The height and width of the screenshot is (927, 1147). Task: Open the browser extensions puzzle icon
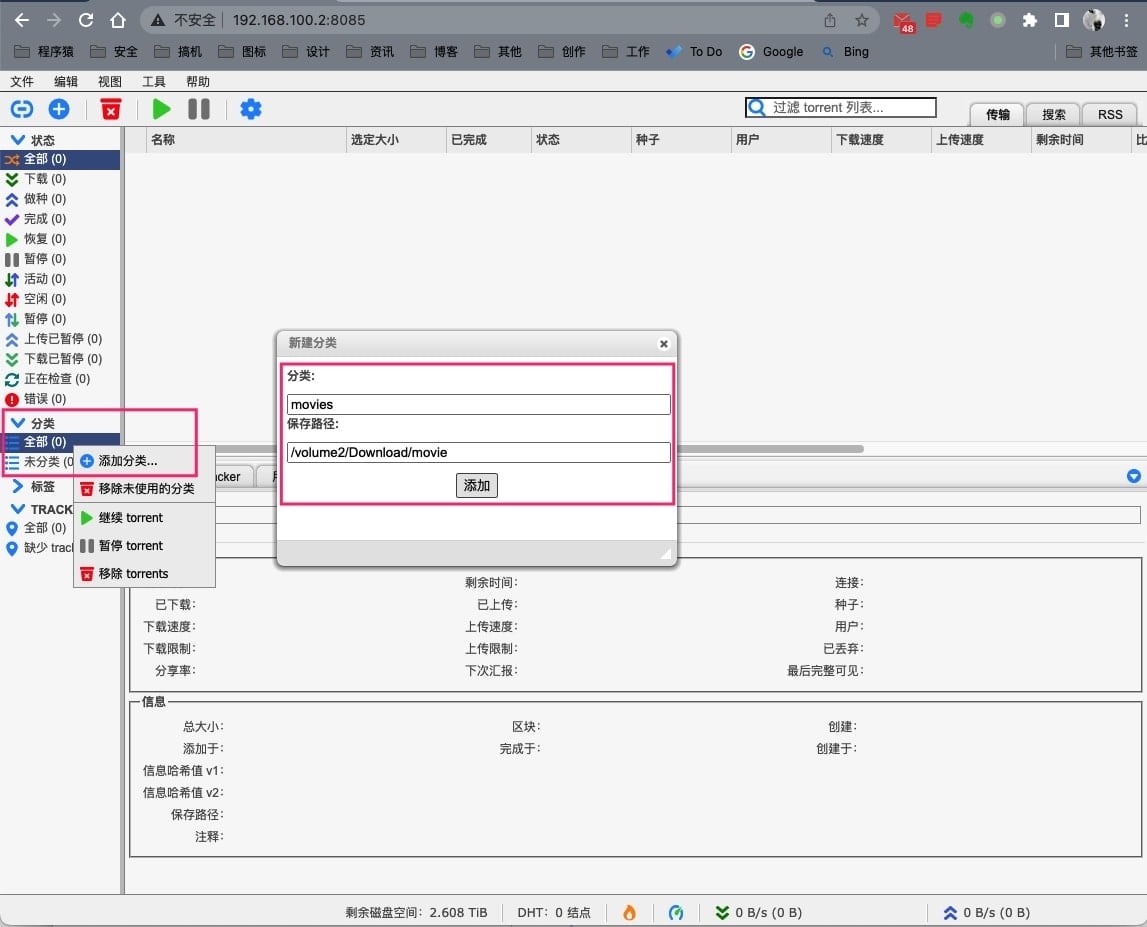pos(1029,20)
